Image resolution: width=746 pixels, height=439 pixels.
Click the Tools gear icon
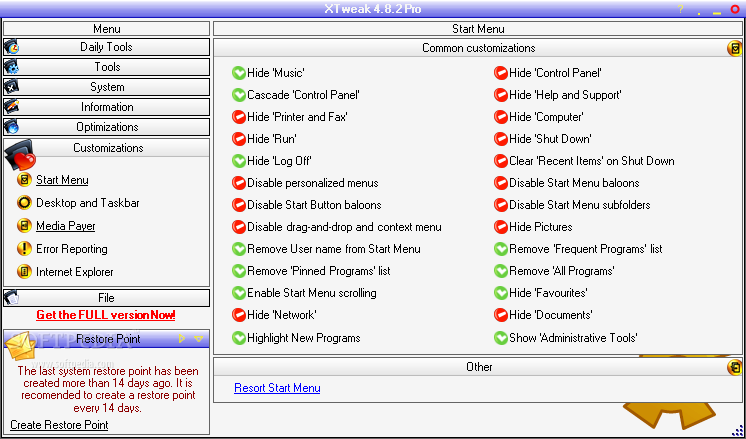12,67
